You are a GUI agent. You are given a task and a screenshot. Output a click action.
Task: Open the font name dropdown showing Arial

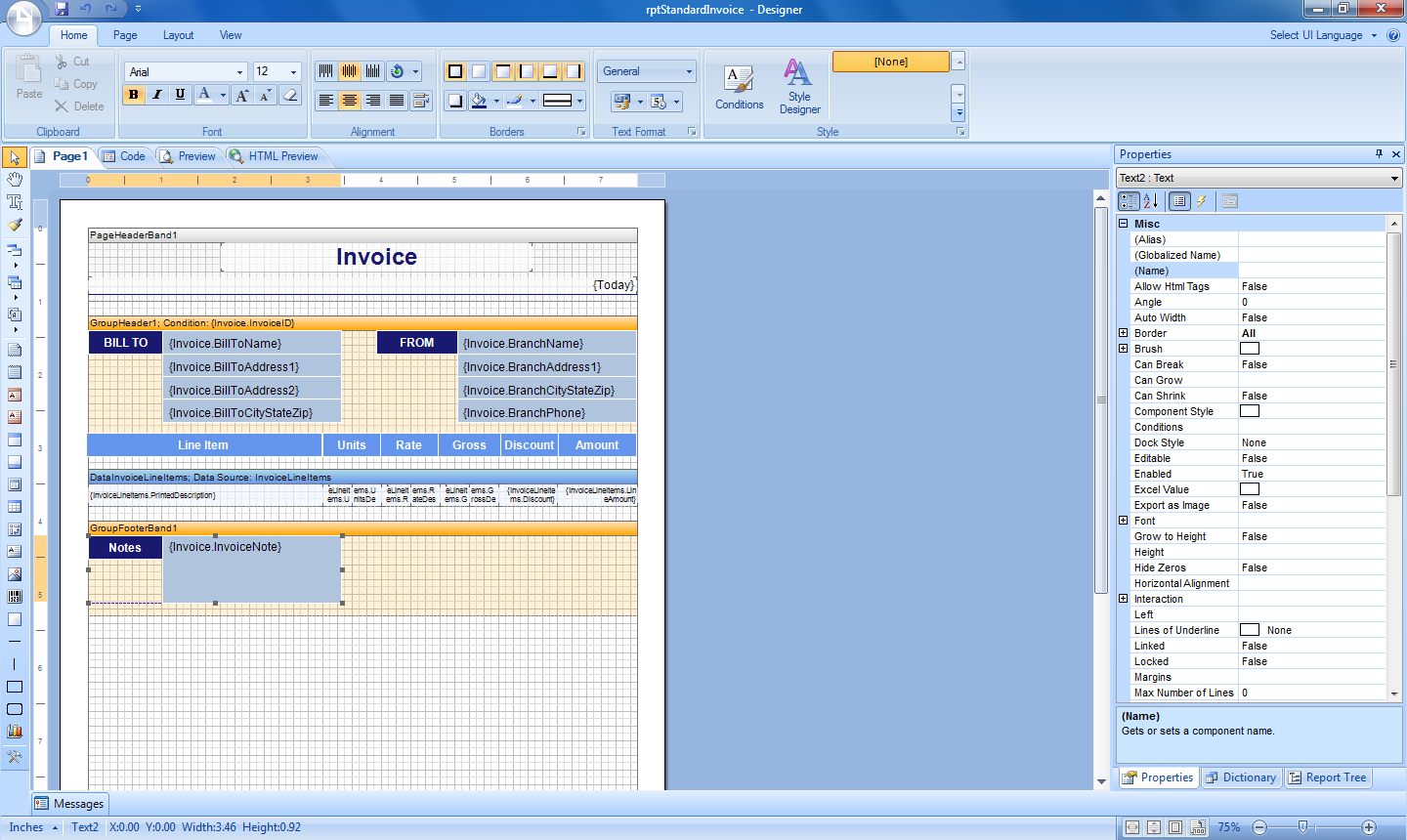(239, 72)
